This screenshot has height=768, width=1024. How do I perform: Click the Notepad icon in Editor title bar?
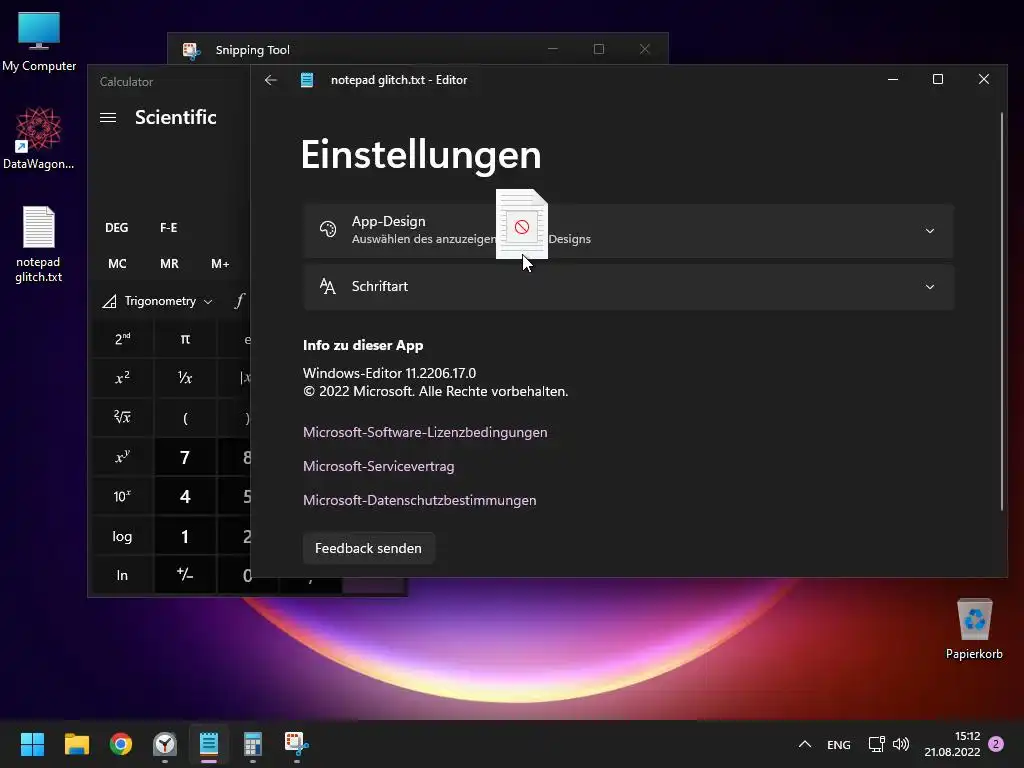click(307, 80)
